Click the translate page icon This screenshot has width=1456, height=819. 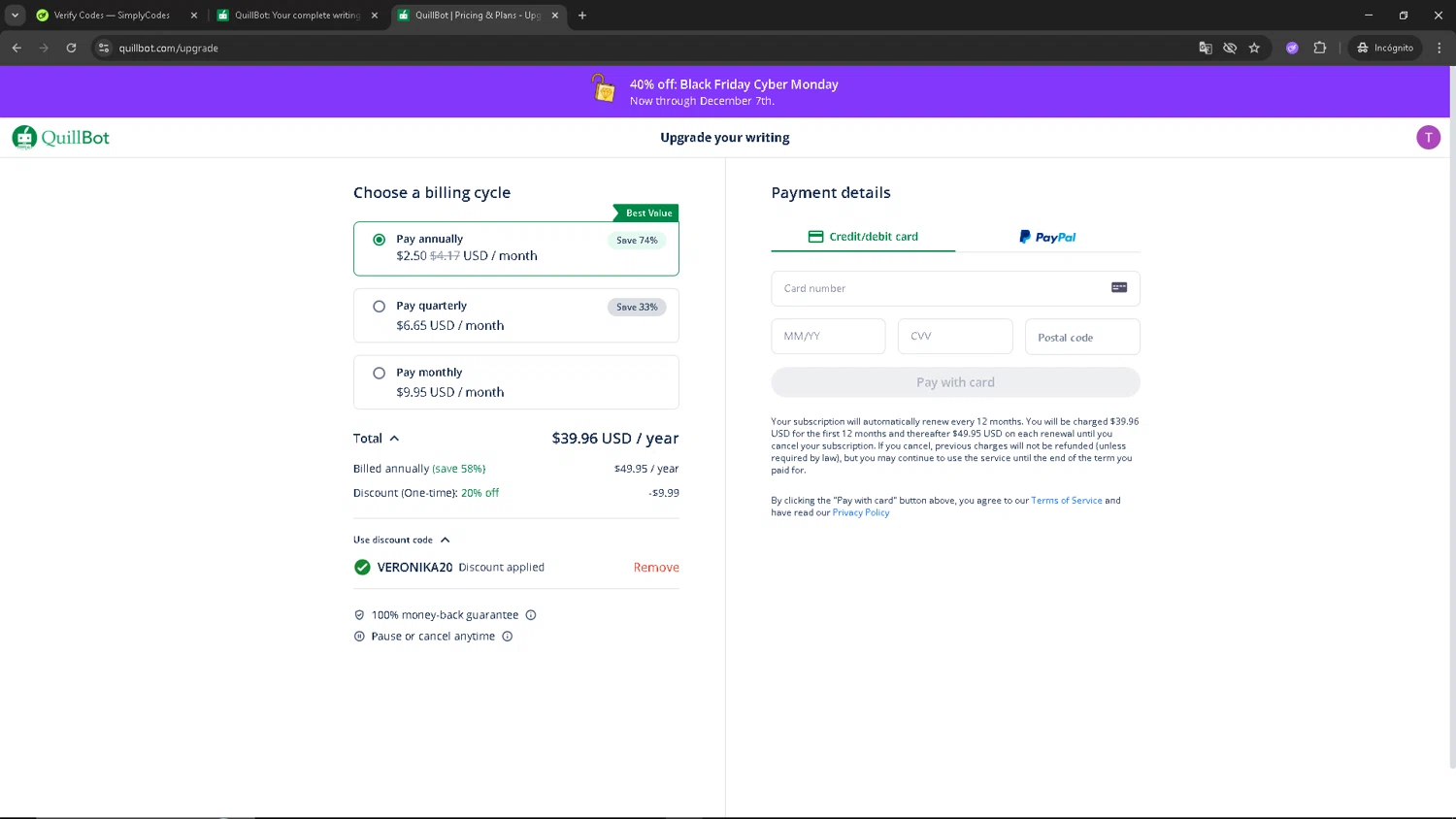(x=1206, y=48)
